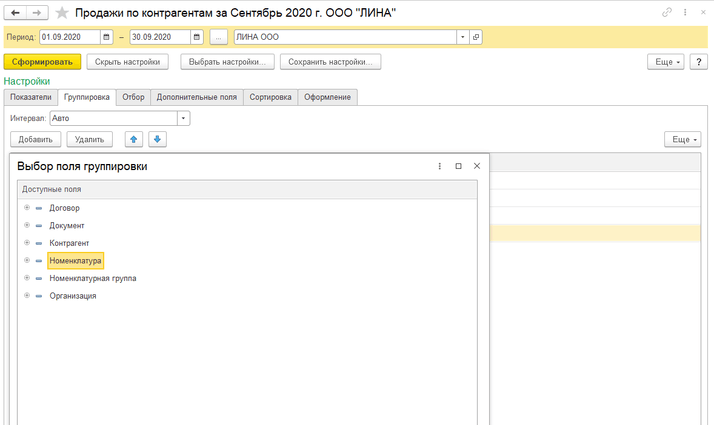Move grouping field up with arrow
The width and height of the screenshot is (714, 425).
point(133,139)
